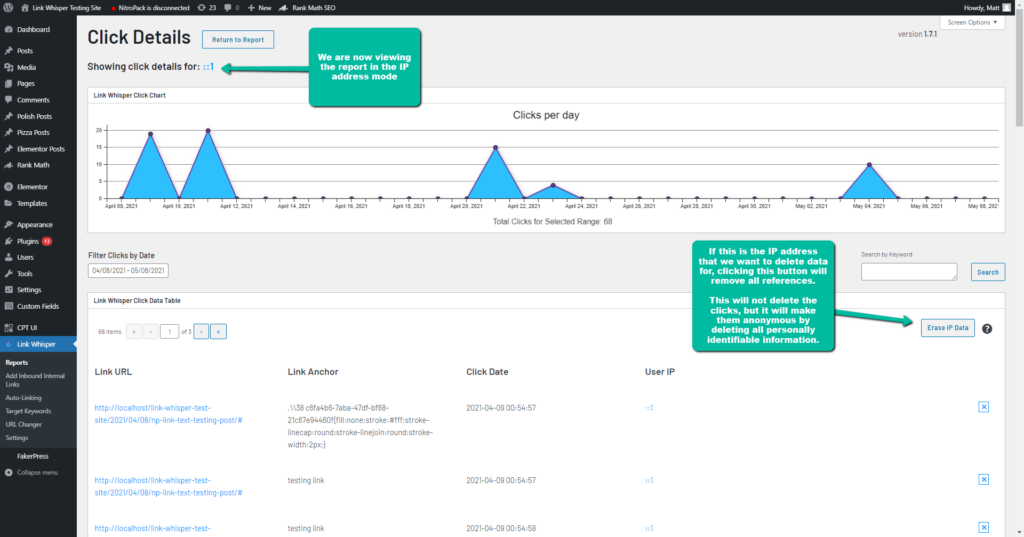
Task: Open the first row link URL
Action: tap(168, 414)
